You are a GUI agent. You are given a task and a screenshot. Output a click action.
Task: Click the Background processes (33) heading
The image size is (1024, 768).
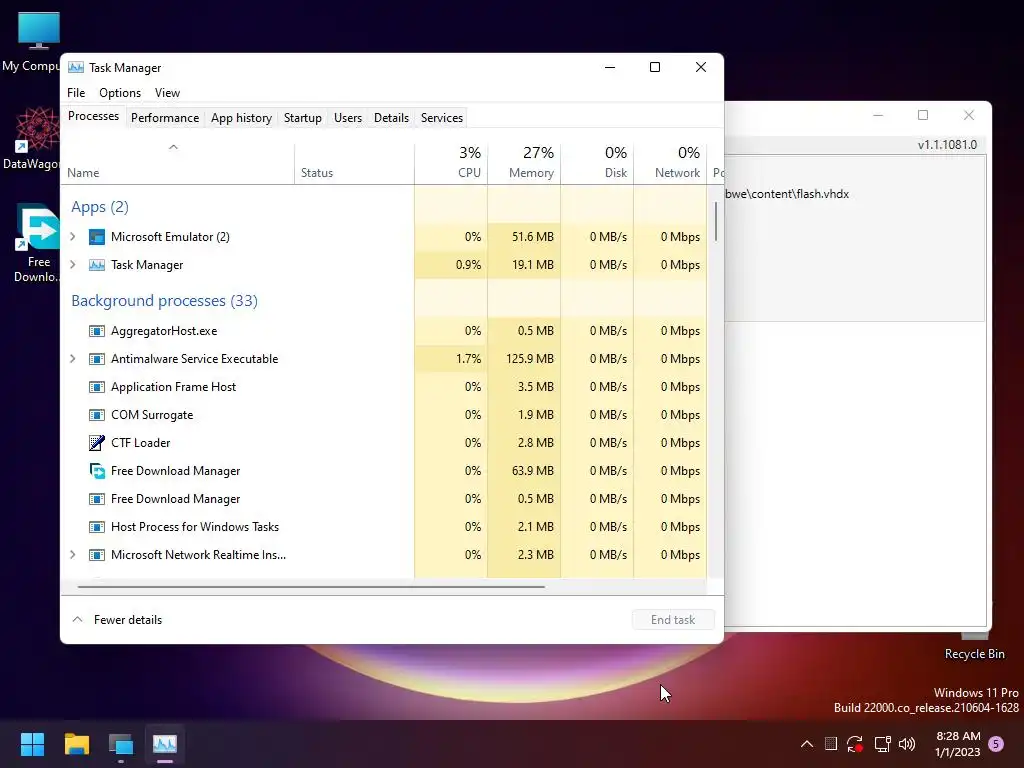164,301
